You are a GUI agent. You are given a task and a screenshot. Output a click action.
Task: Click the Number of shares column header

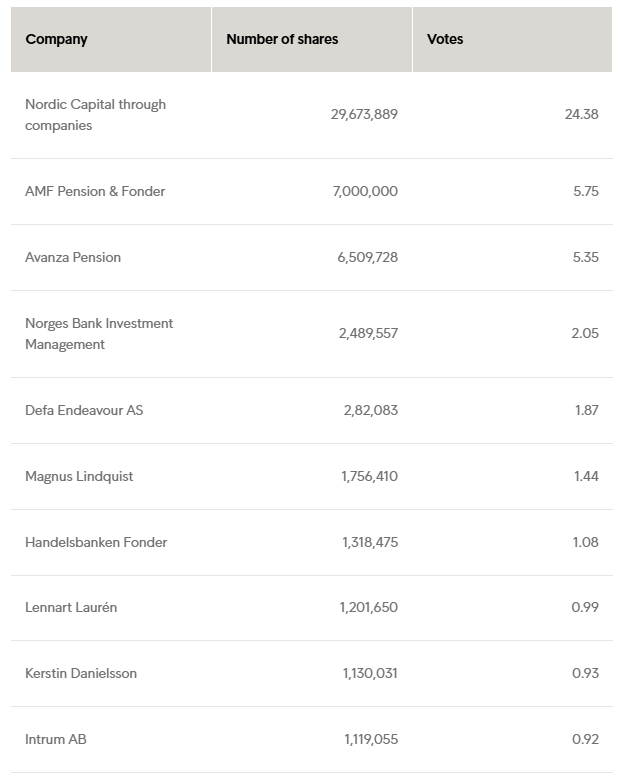(282, 40)
